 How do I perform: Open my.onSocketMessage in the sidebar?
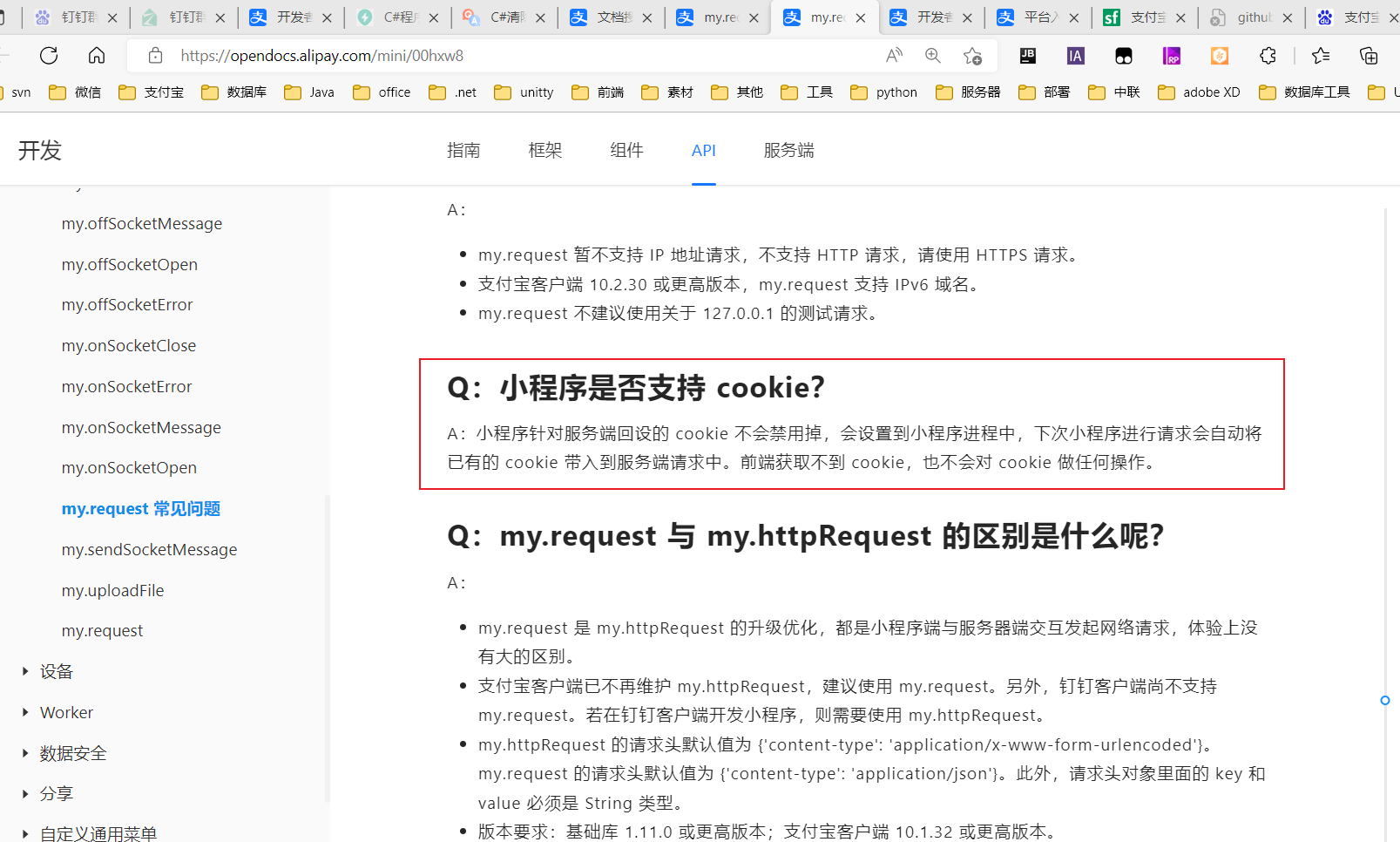pos(141,427)
